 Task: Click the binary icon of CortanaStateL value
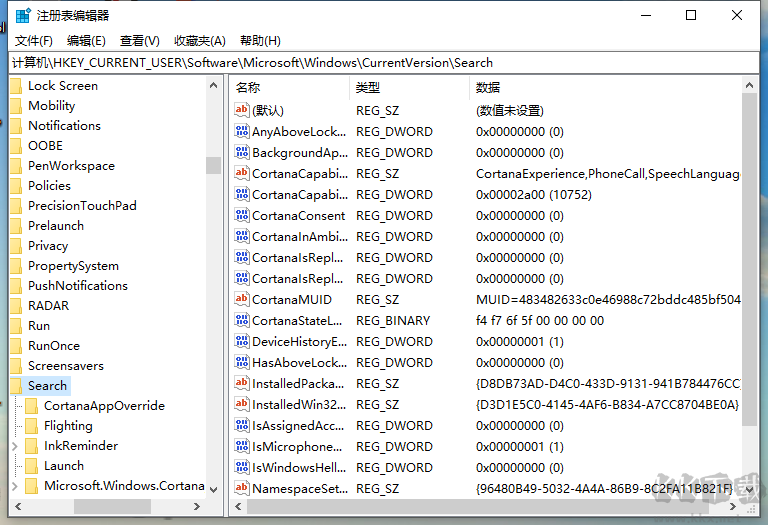point(241,320)
